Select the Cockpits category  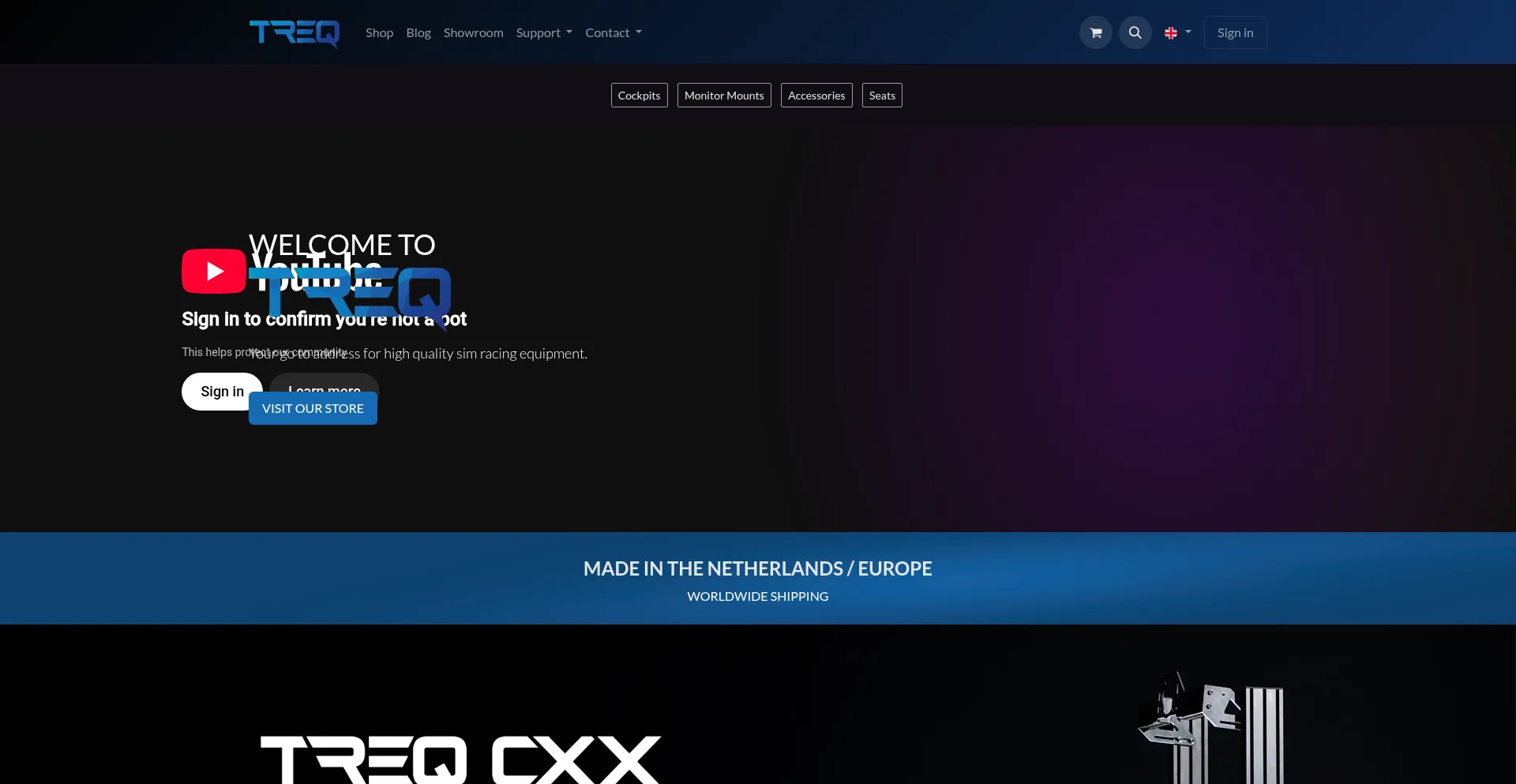pyautogui.click(x=640, y=96)
